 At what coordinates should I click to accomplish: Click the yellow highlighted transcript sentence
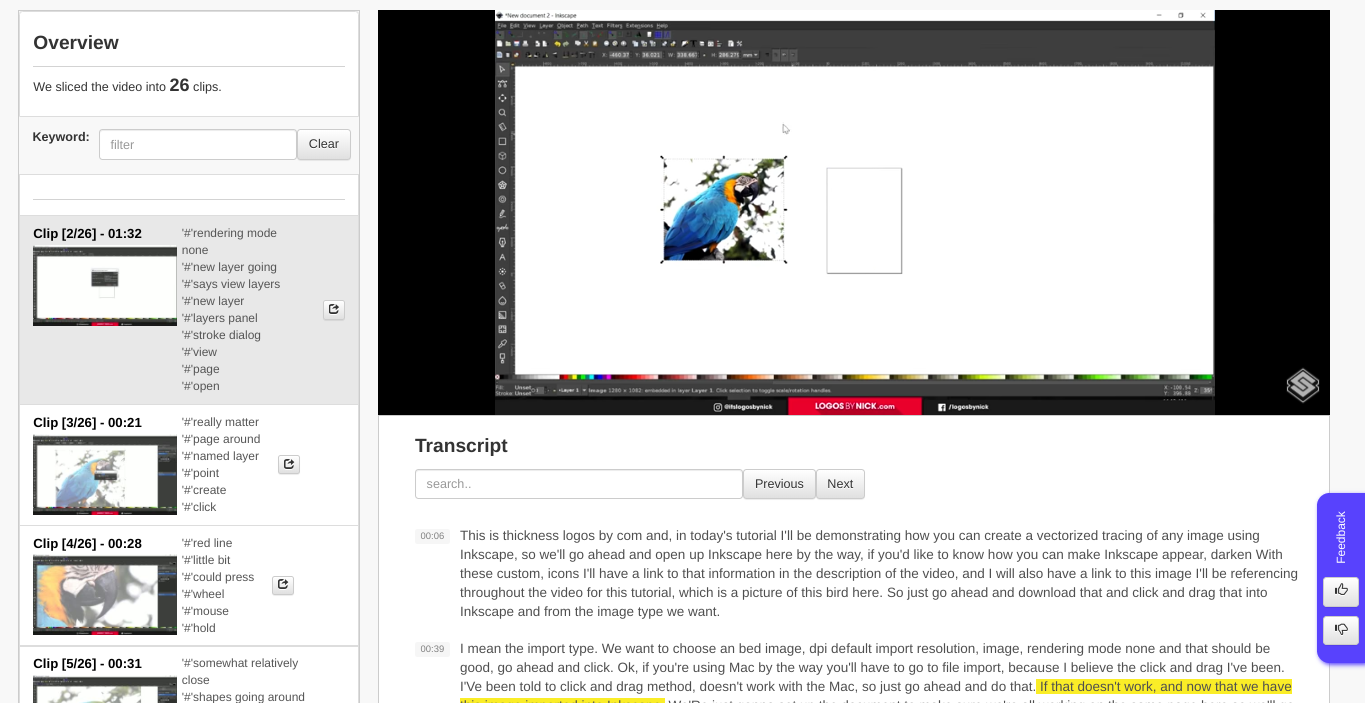pyautogui.click(x=1166, y=687)
